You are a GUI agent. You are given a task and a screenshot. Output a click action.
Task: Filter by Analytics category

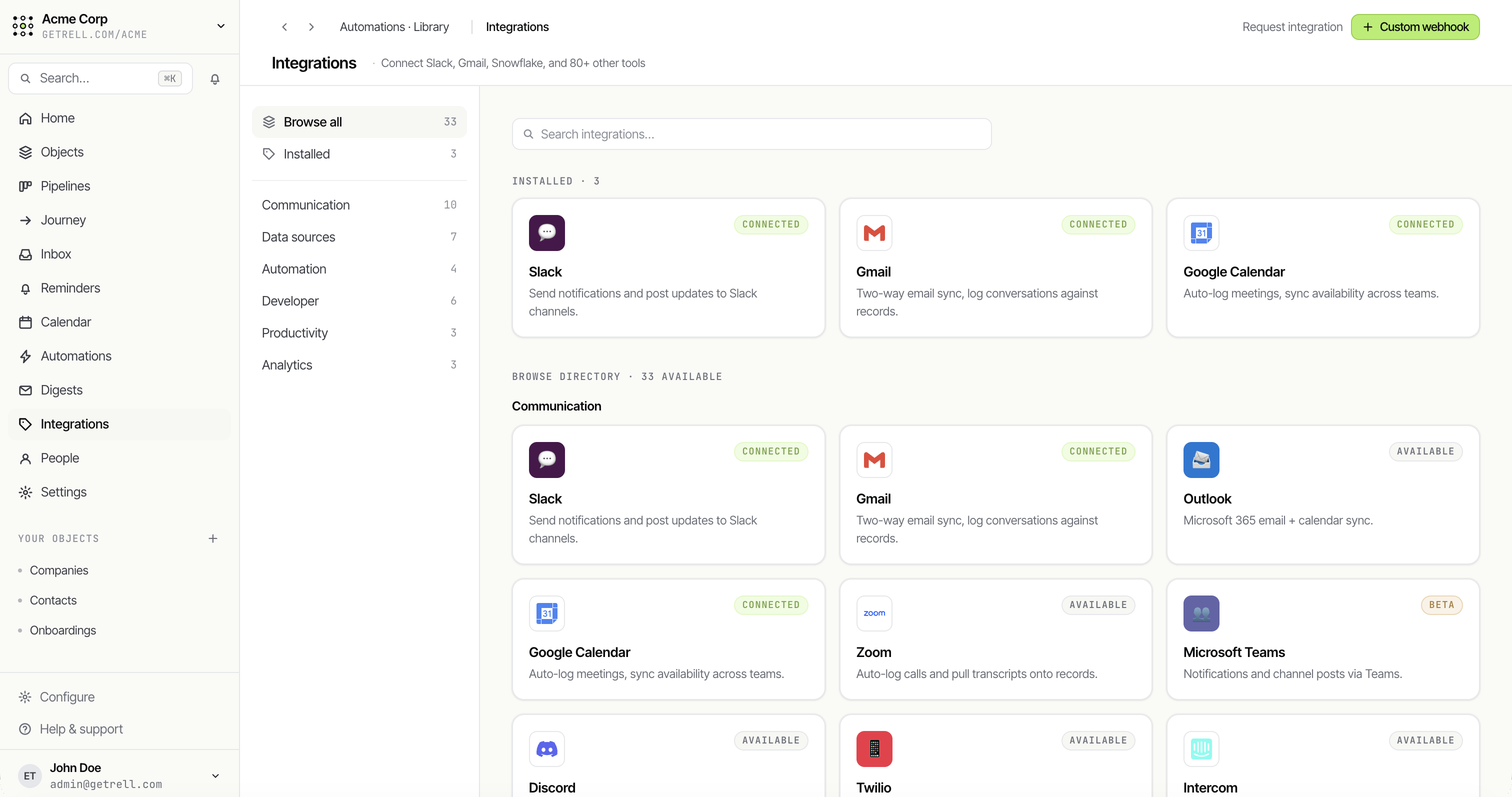point(359,365)
